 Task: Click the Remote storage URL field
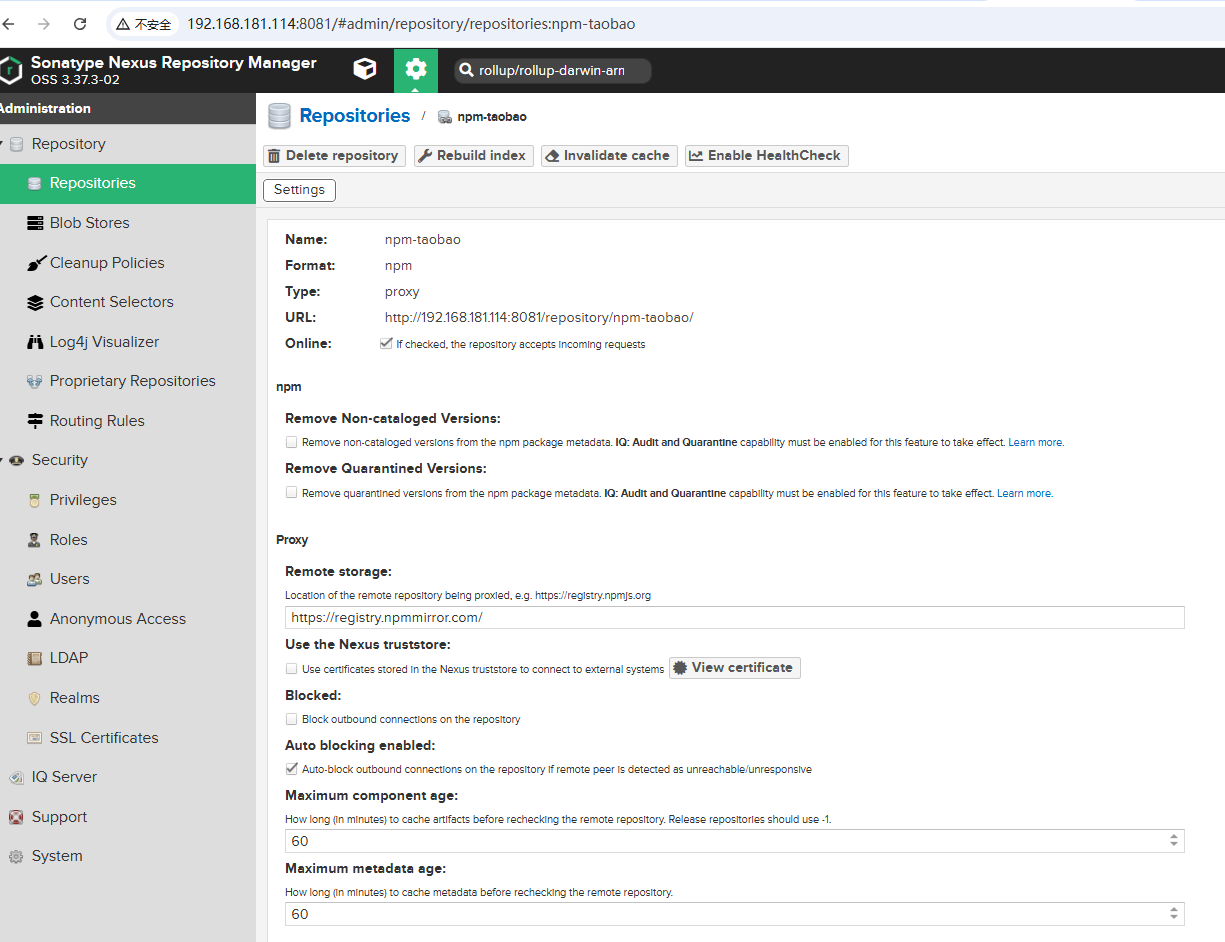734,618
